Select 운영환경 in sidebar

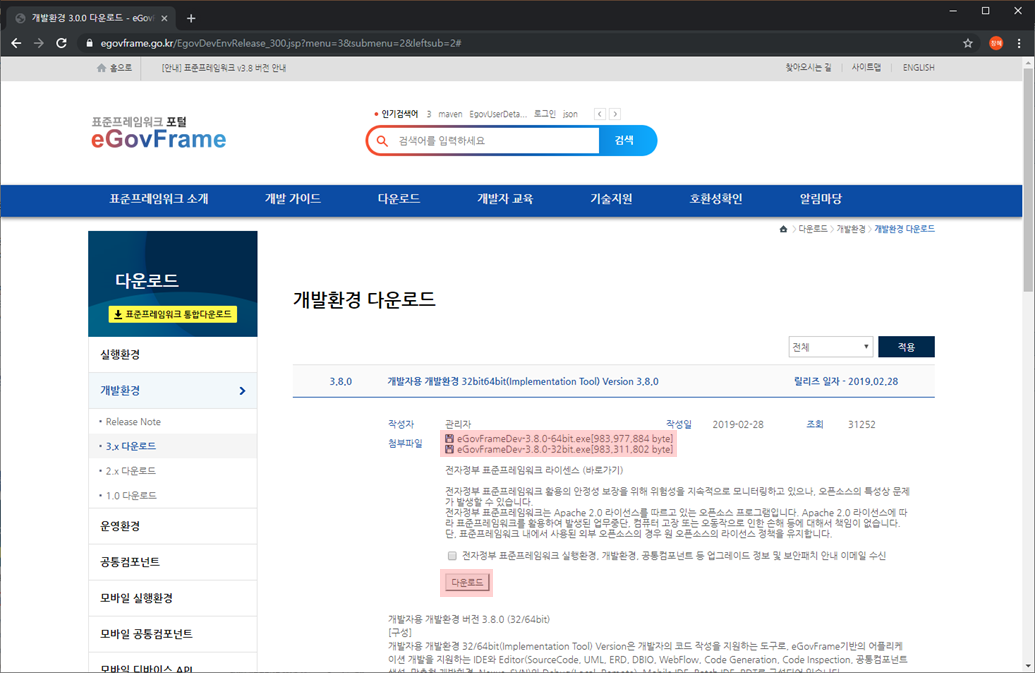click(172, 526)
